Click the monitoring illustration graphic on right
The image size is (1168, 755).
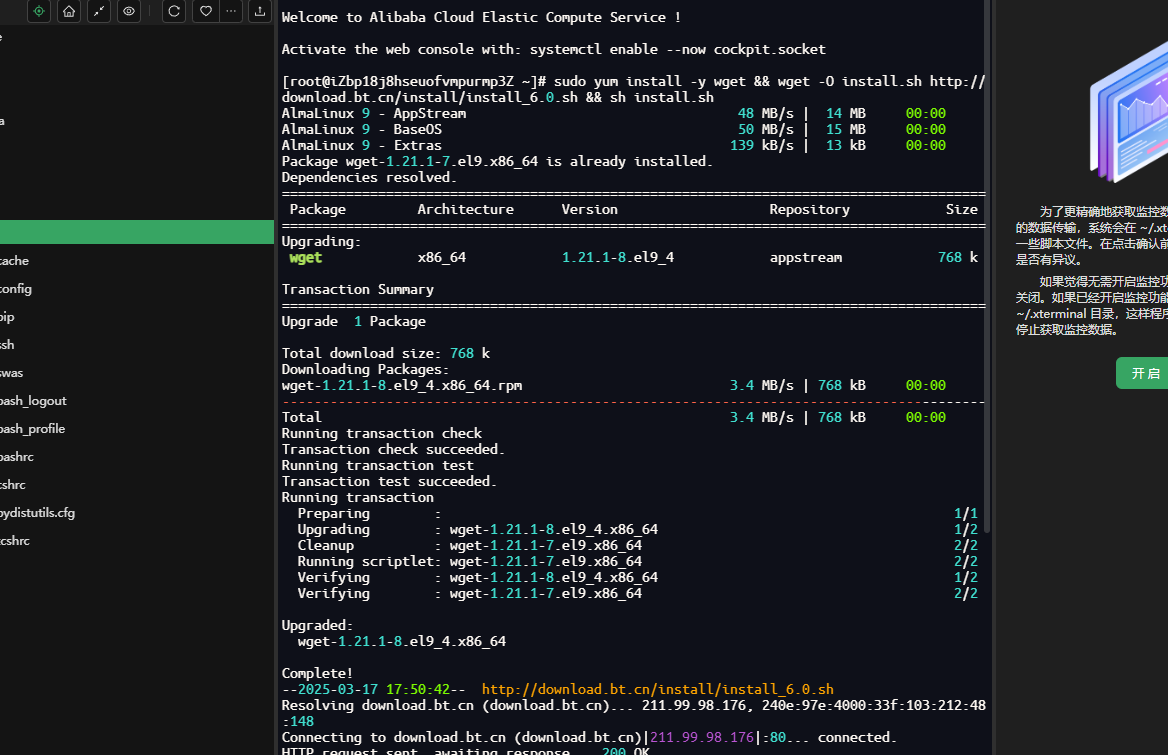[1129, 112]
